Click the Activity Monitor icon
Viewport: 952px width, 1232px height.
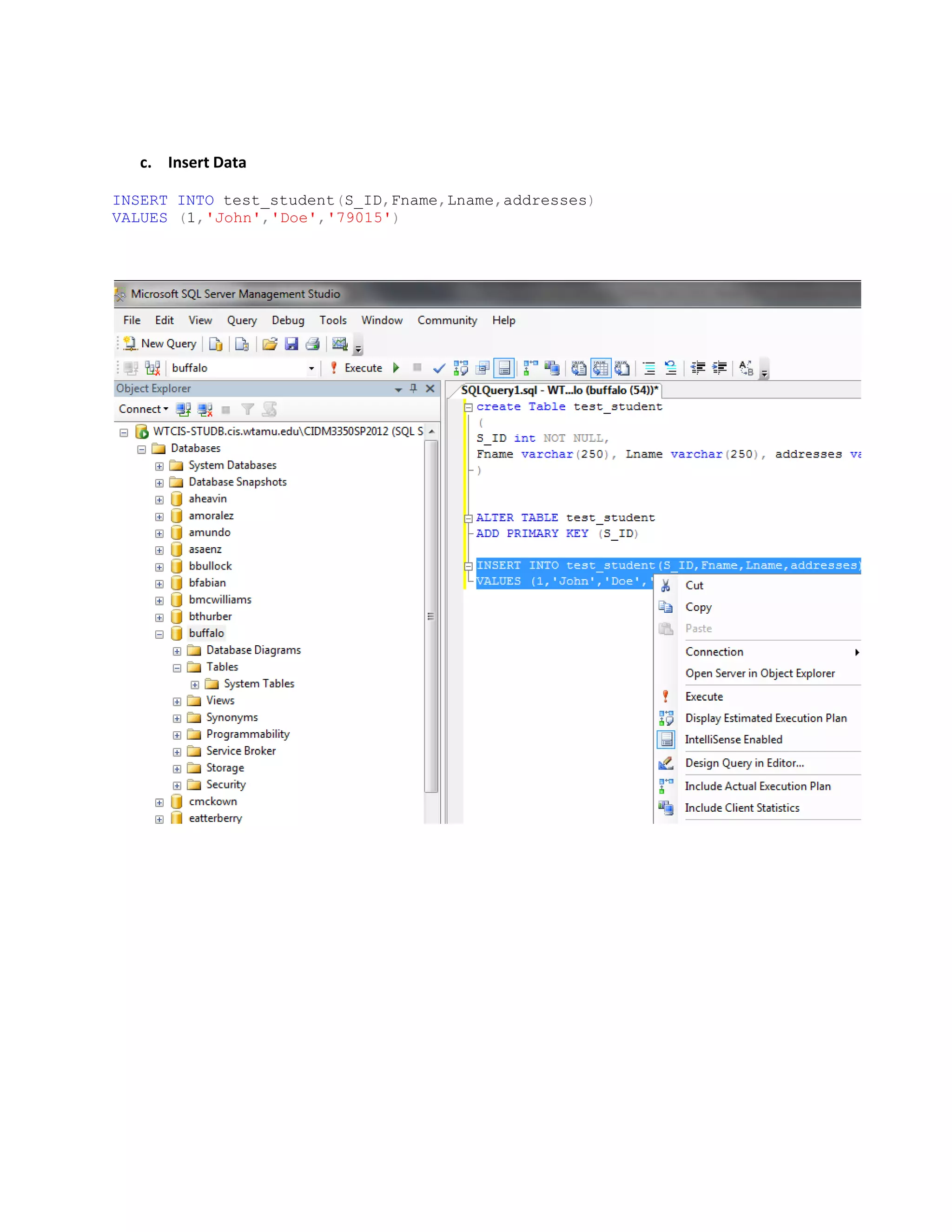pos(339,344)
